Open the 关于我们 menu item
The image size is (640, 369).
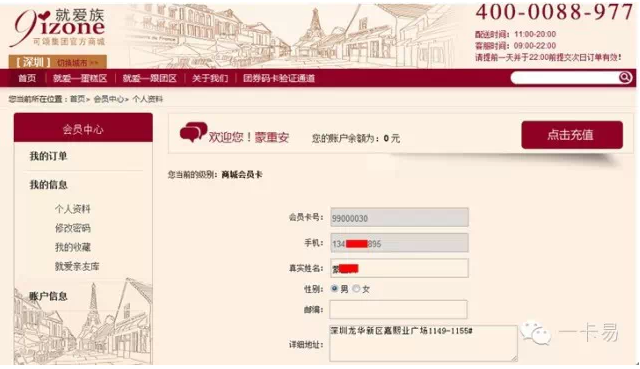210,78
